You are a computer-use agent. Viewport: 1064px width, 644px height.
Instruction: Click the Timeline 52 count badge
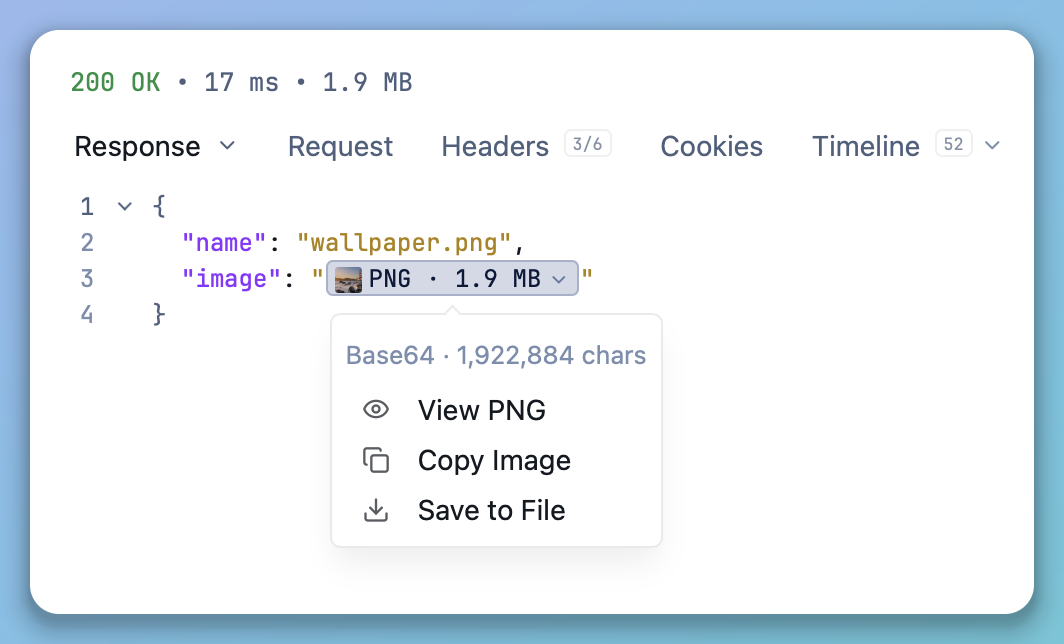coord(953,144)
